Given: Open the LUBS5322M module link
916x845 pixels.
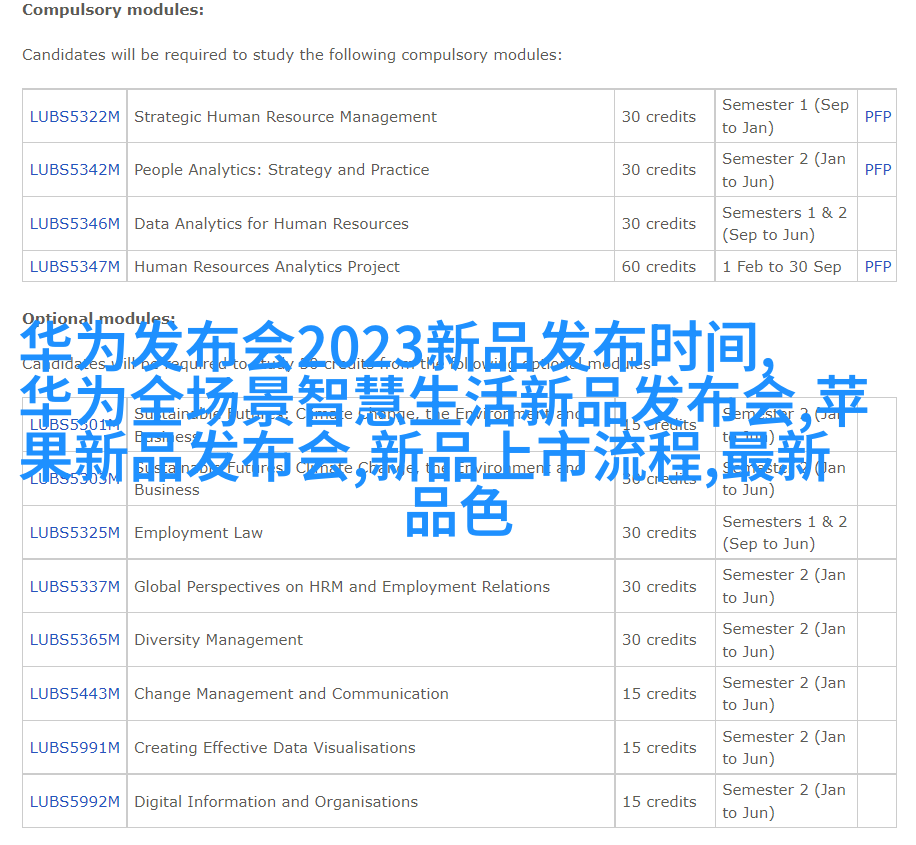Looking at the screenshot, I should tap(75, 117).
